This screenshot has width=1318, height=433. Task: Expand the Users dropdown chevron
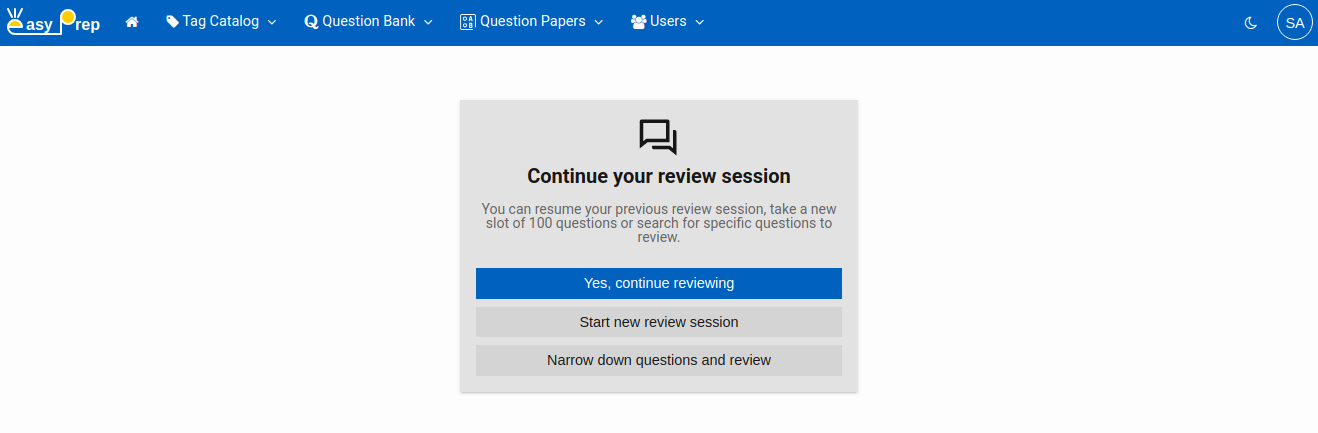[699, 22]
